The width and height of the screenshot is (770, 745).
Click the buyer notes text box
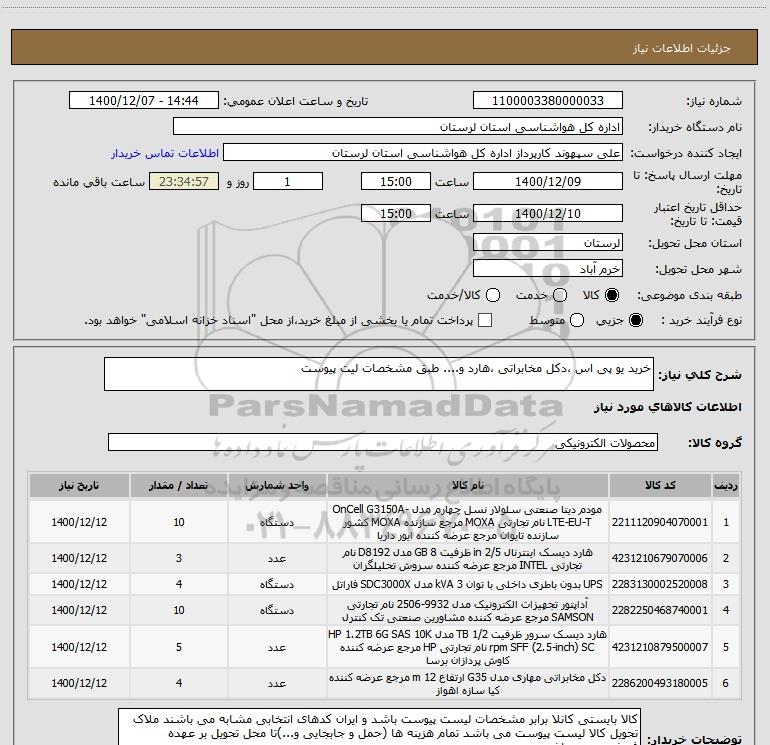click(x=379, y=726)
